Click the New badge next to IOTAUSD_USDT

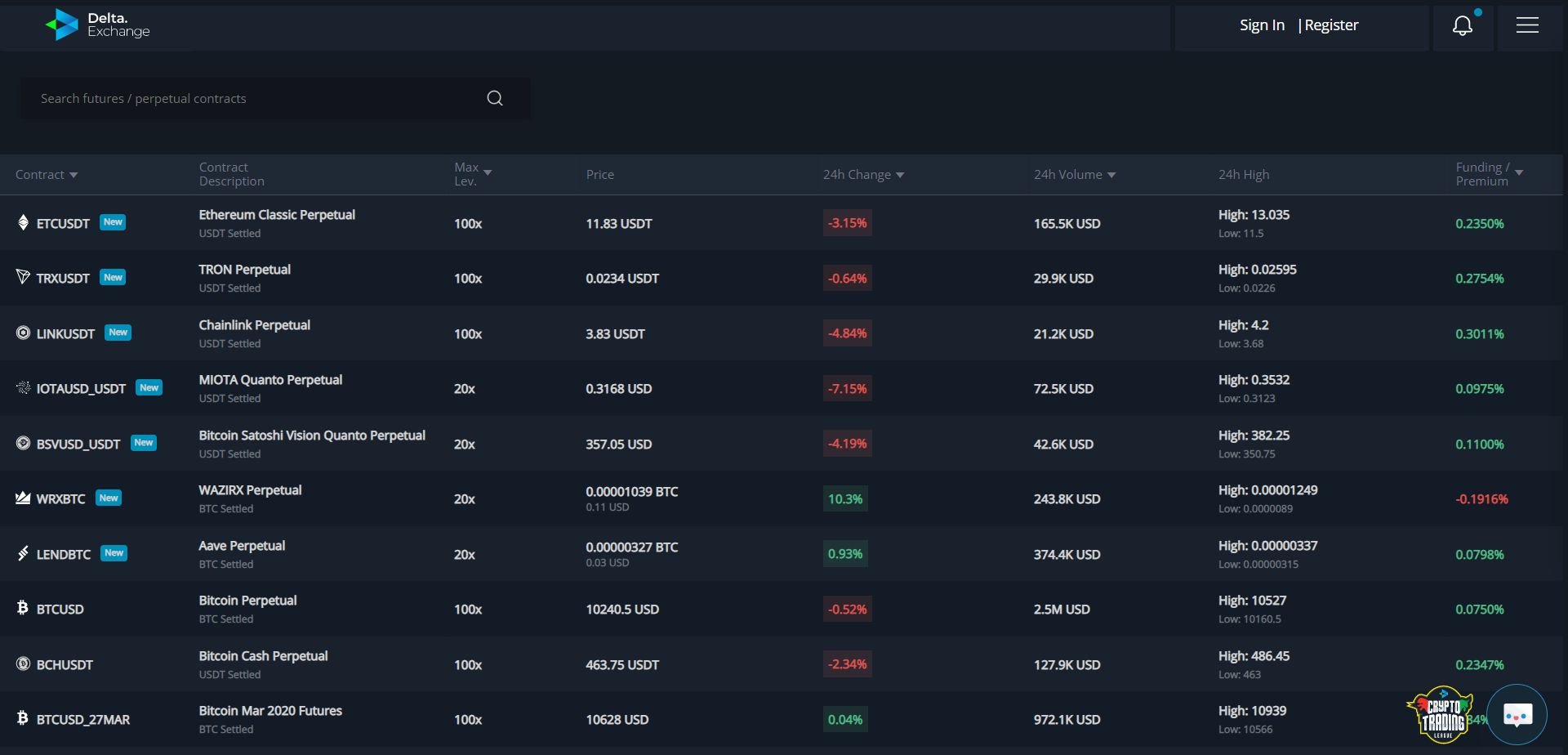(x=149, y=387)
